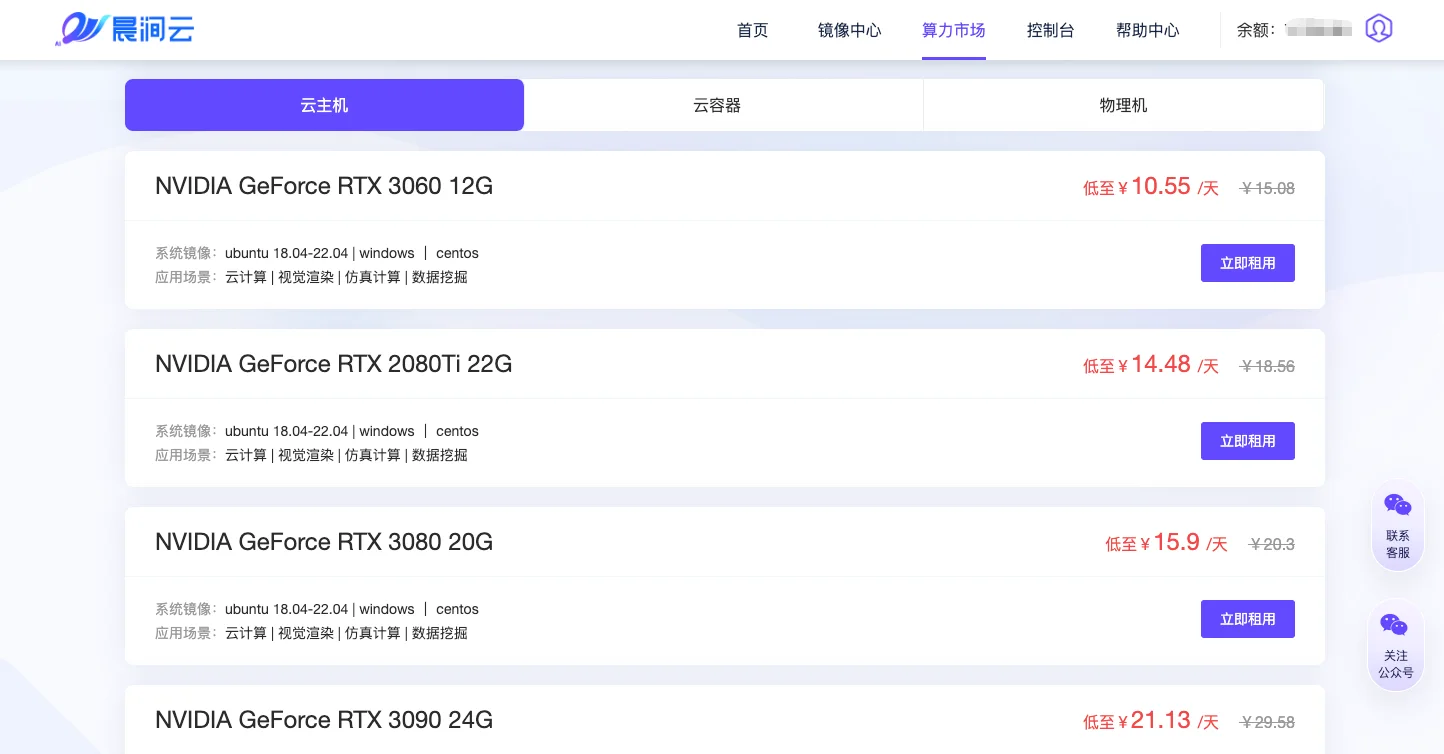Image resolution: width=1444 pixels, height=754 pixels.
Task: Click the ¥10.55 /天 price
Action: tap(1151, 186)
